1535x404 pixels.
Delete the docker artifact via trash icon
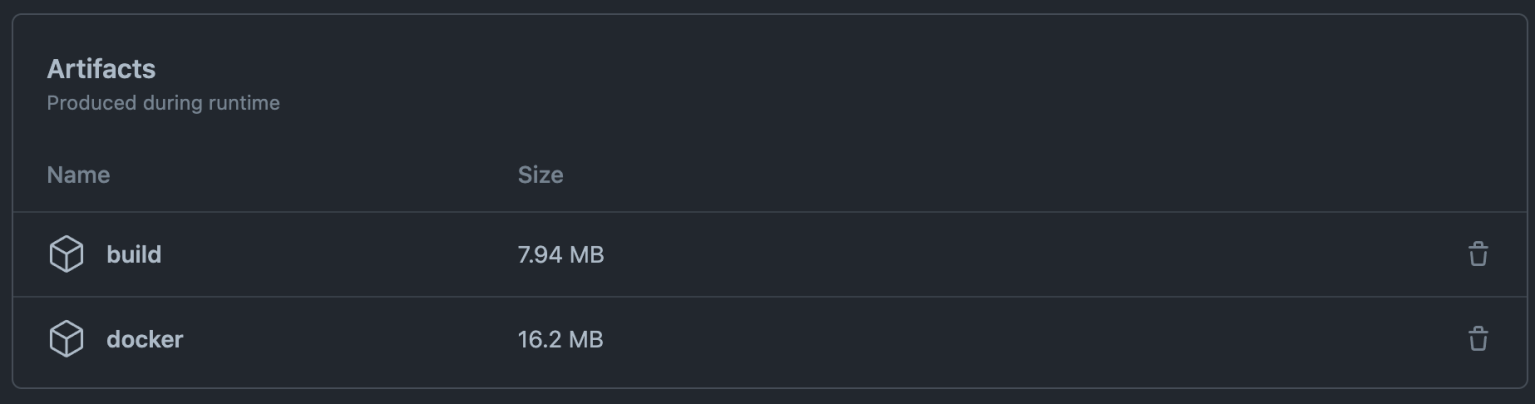click(x=1477, y=339)
